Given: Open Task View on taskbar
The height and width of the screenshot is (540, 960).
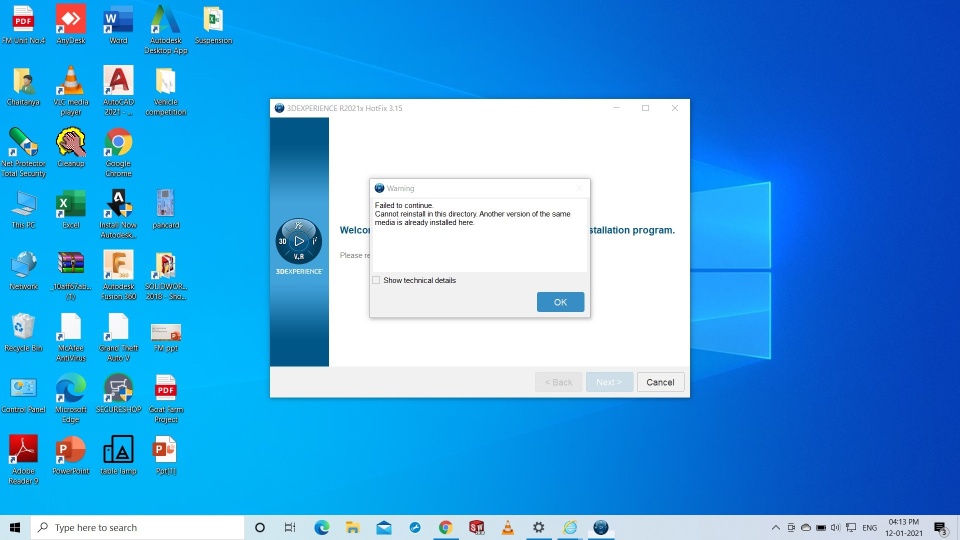Looking at the screenshot, I should coord(290,527).
